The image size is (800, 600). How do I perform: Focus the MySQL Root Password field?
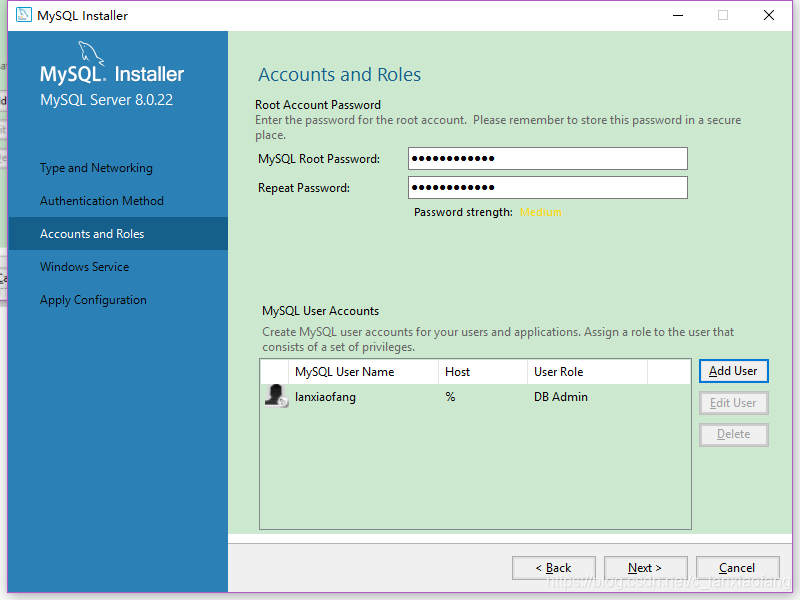[x=547, y=158]
